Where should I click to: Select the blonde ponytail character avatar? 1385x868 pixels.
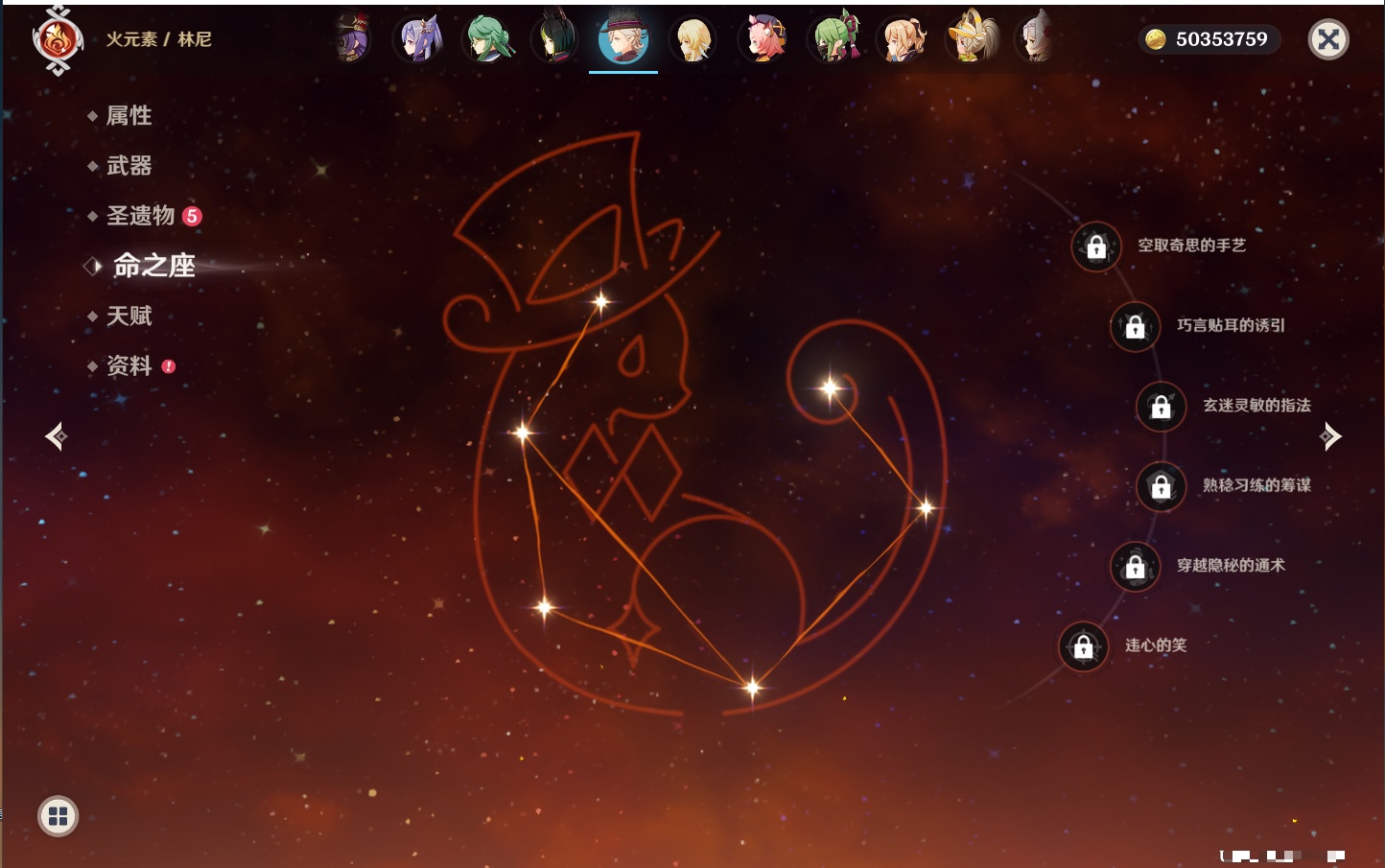pyautogui.click(x=903, y=40)
